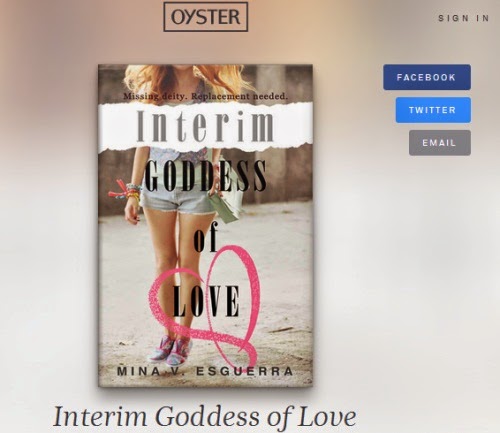Click the word 'Goddess' in the title heading
Screen dimensions: 500x433
(x=207, y=417)
